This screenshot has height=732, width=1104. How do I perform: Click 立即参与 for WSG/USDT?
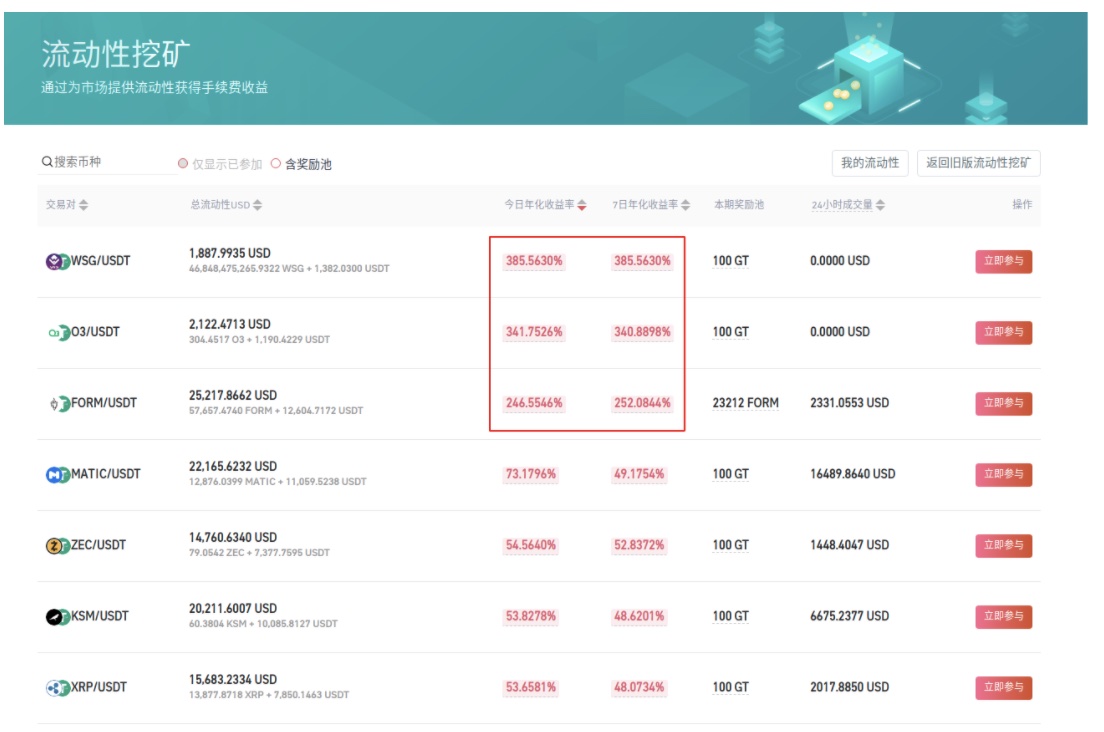point(1003,261)
